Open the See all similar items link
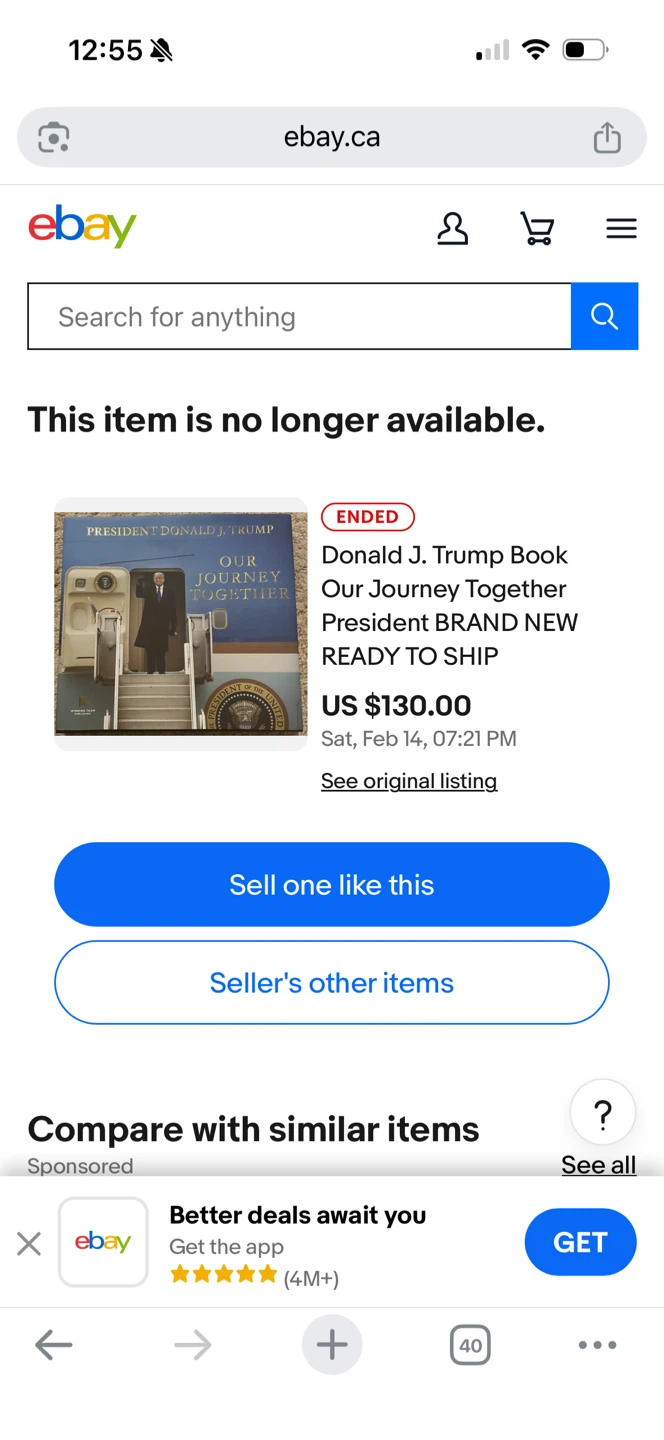 598,1164
